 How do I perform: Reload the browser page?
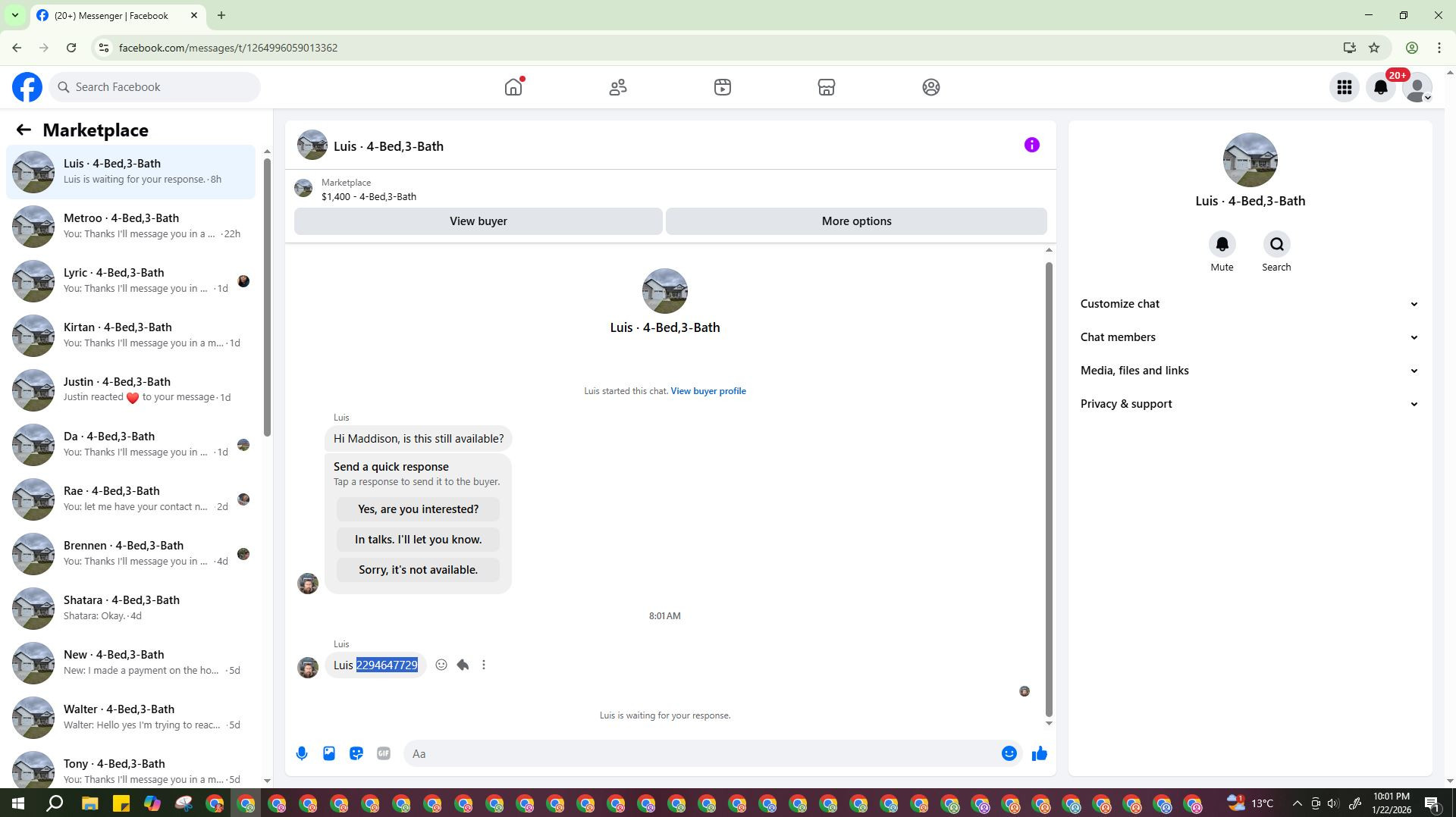(x=71, y=48)
